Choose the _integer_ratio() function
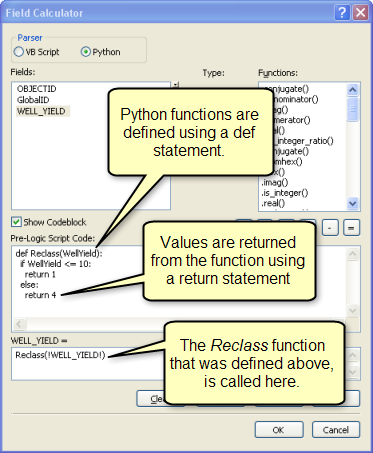The image size is (373, 453). coord(303,141)
